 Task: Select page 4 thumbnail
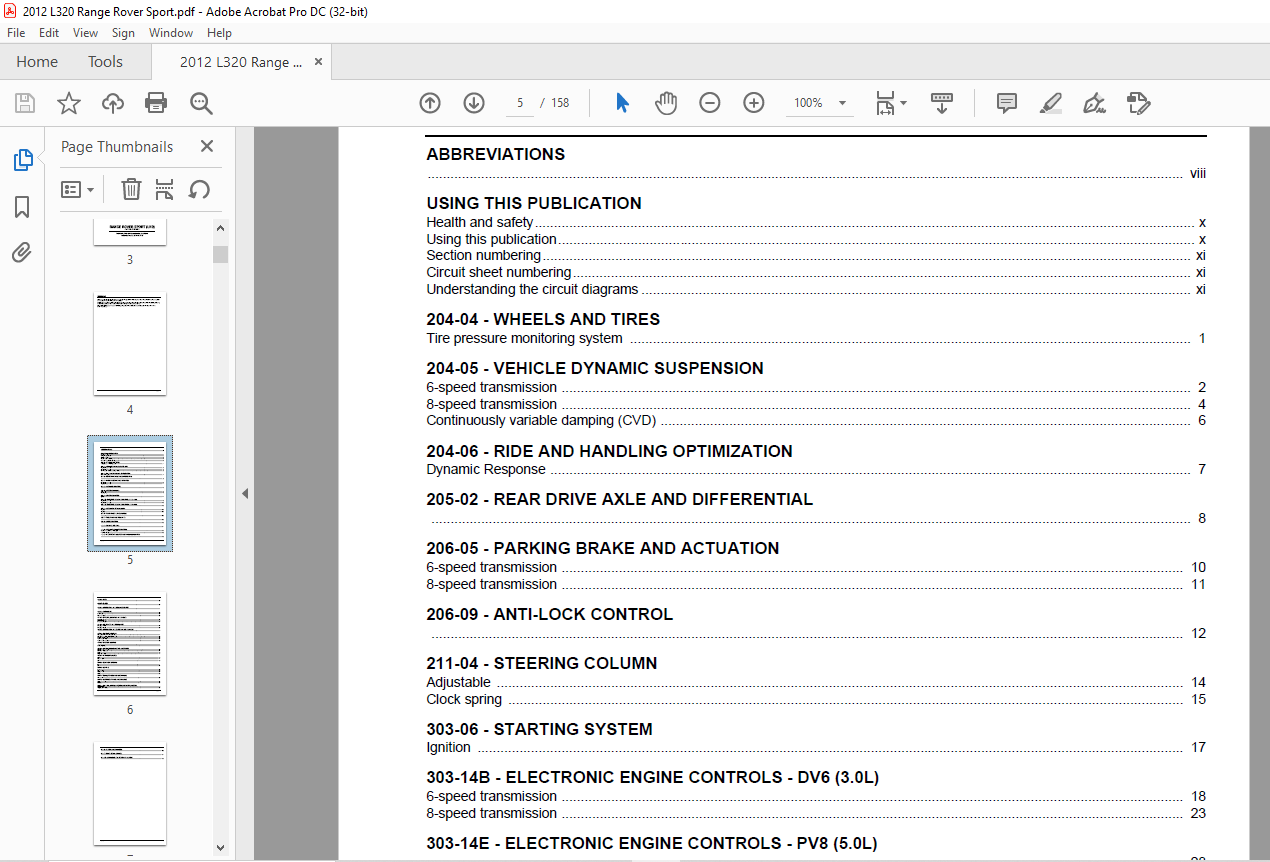[130, 345]
